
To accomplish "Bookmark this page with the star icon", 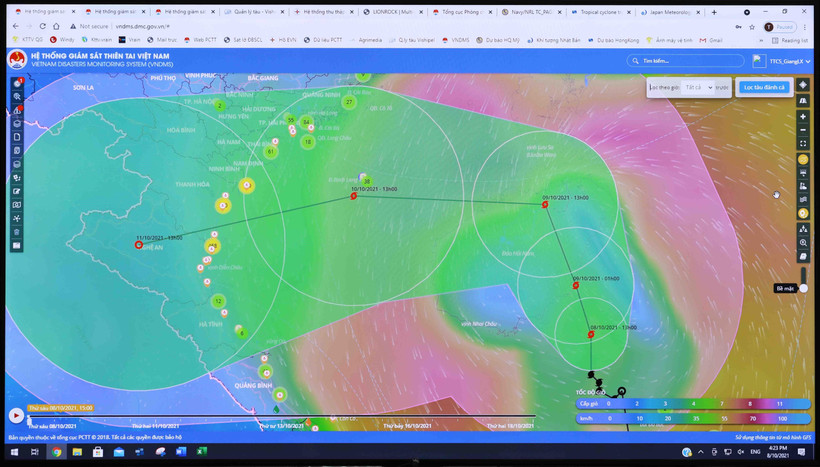I will pyautogui.click(x=752, y=27).
